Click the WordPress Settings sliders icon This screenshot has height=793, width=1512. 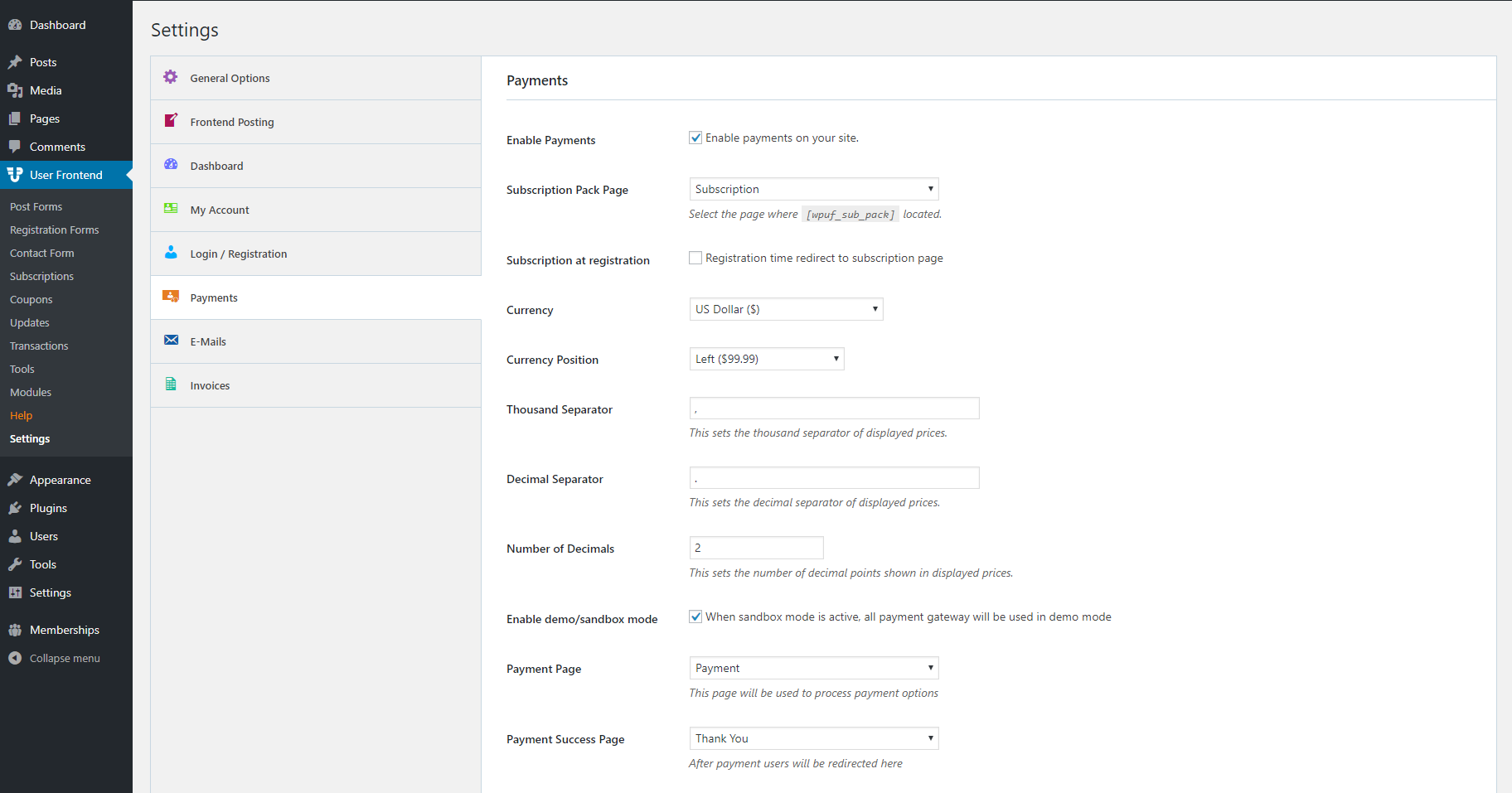(15, 592)
